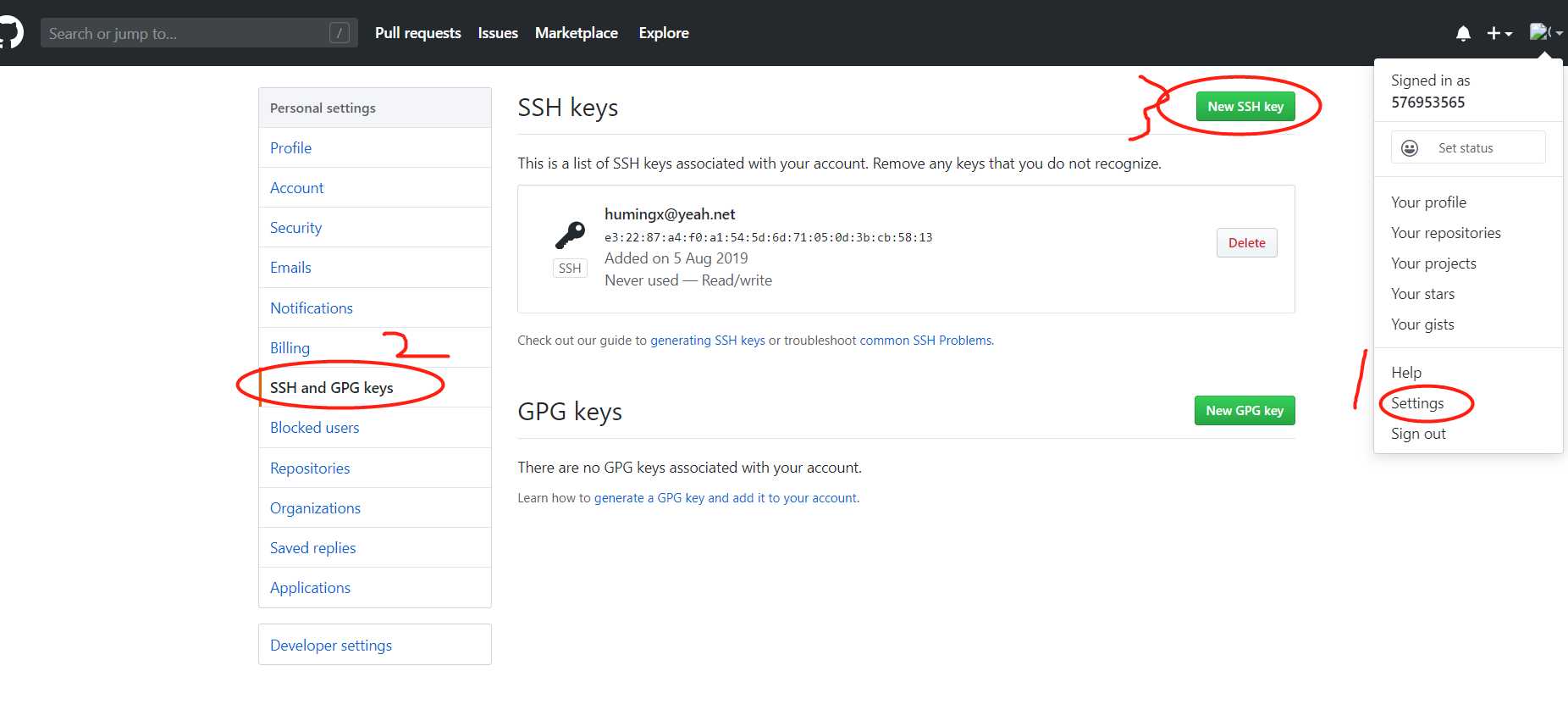1568x715 pixels.
Task: Select SSH and GPG keys in sidebar
Action: 332,388
